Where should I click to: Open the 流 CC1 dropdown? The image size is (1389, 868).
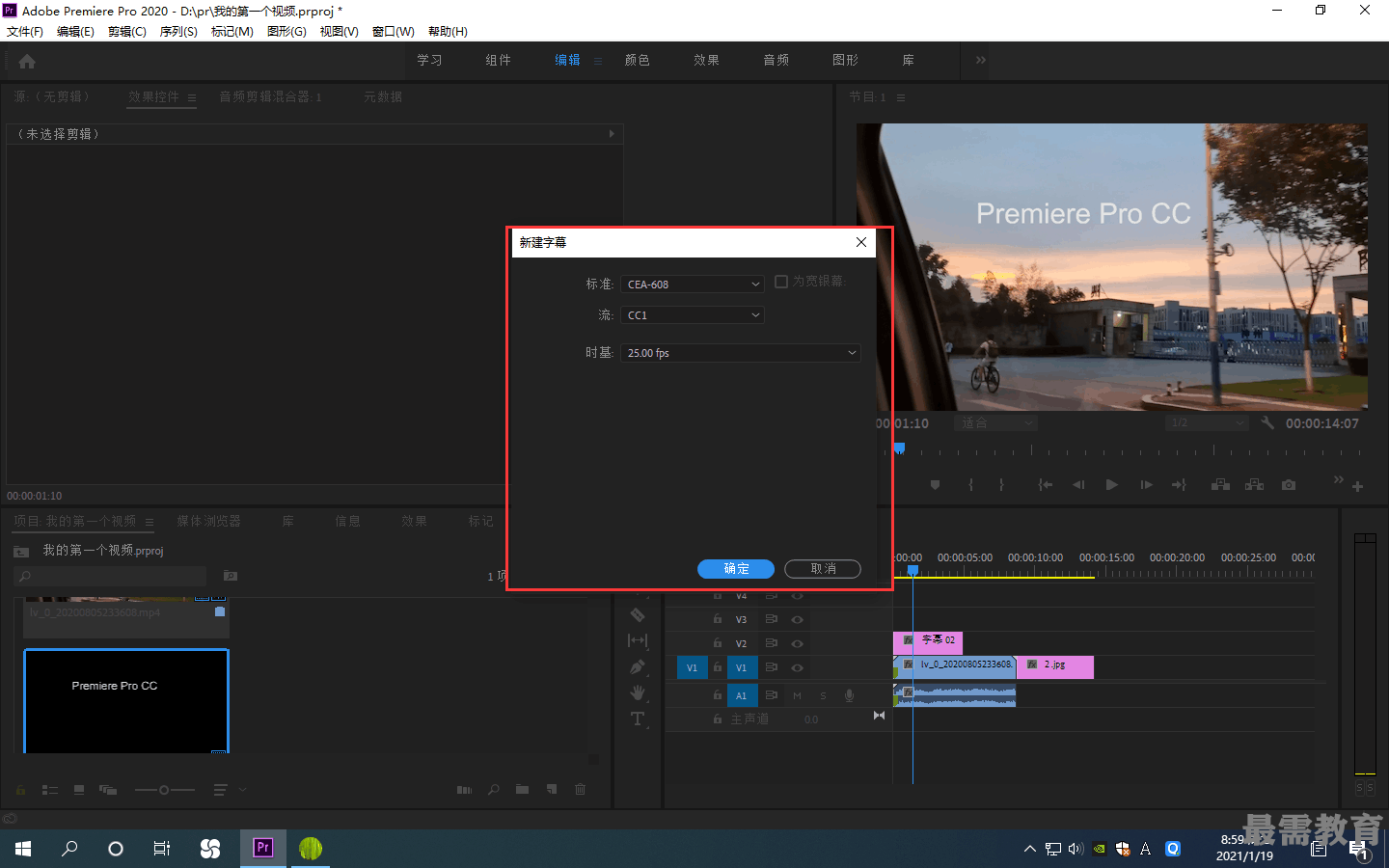693,315
